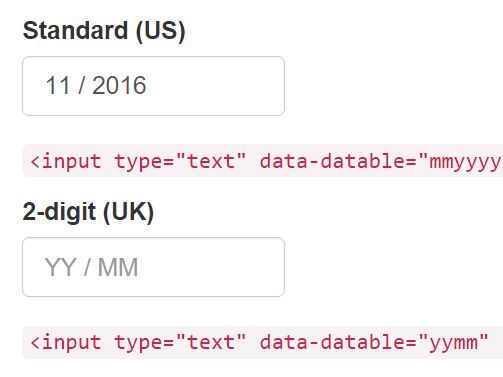
Task: Select the 2-digit (UK) heading label
Action: (x=88, y=212)
